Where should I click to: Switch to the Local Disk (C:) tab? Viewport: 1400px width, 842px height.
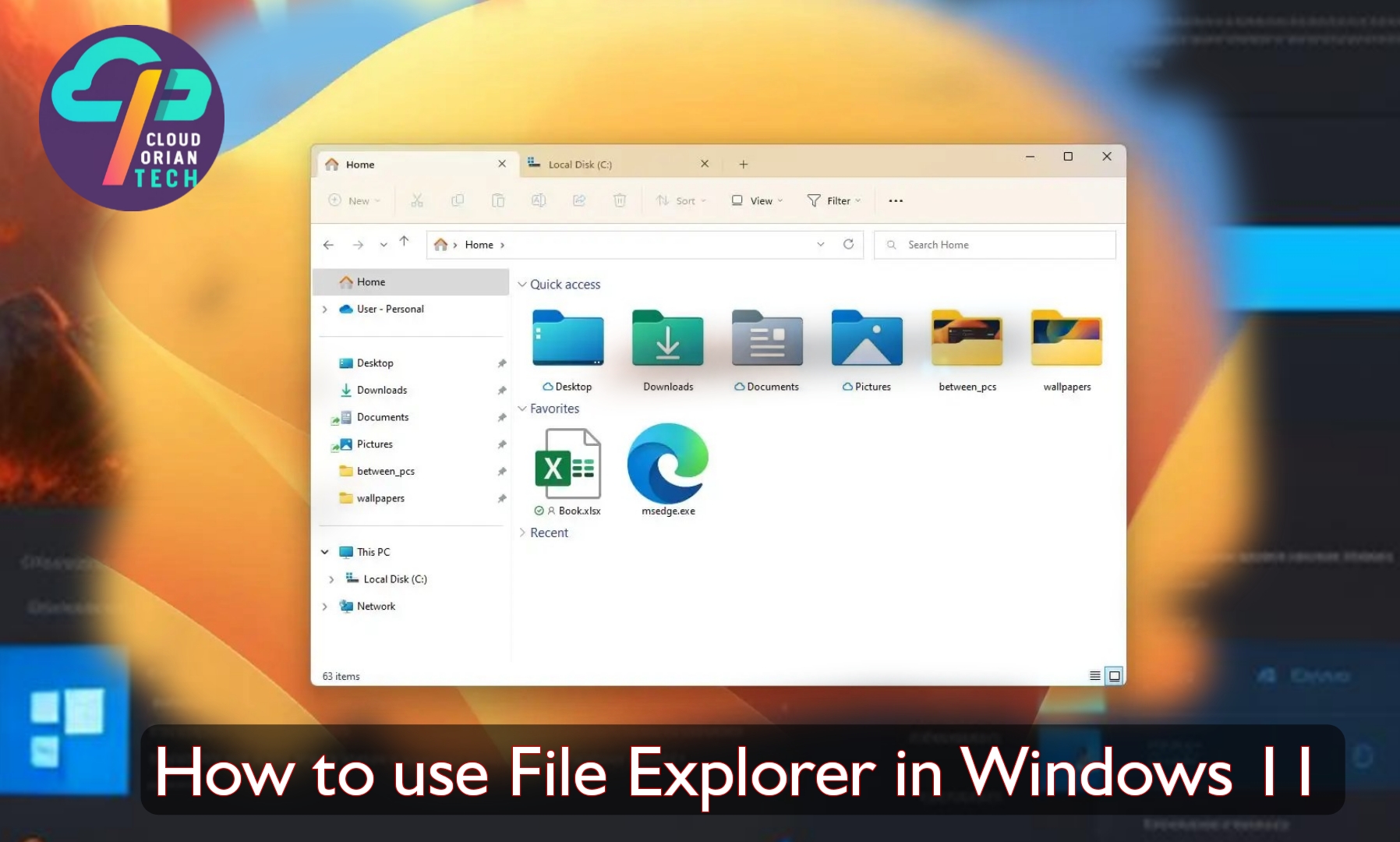click(x=581, y=164)
